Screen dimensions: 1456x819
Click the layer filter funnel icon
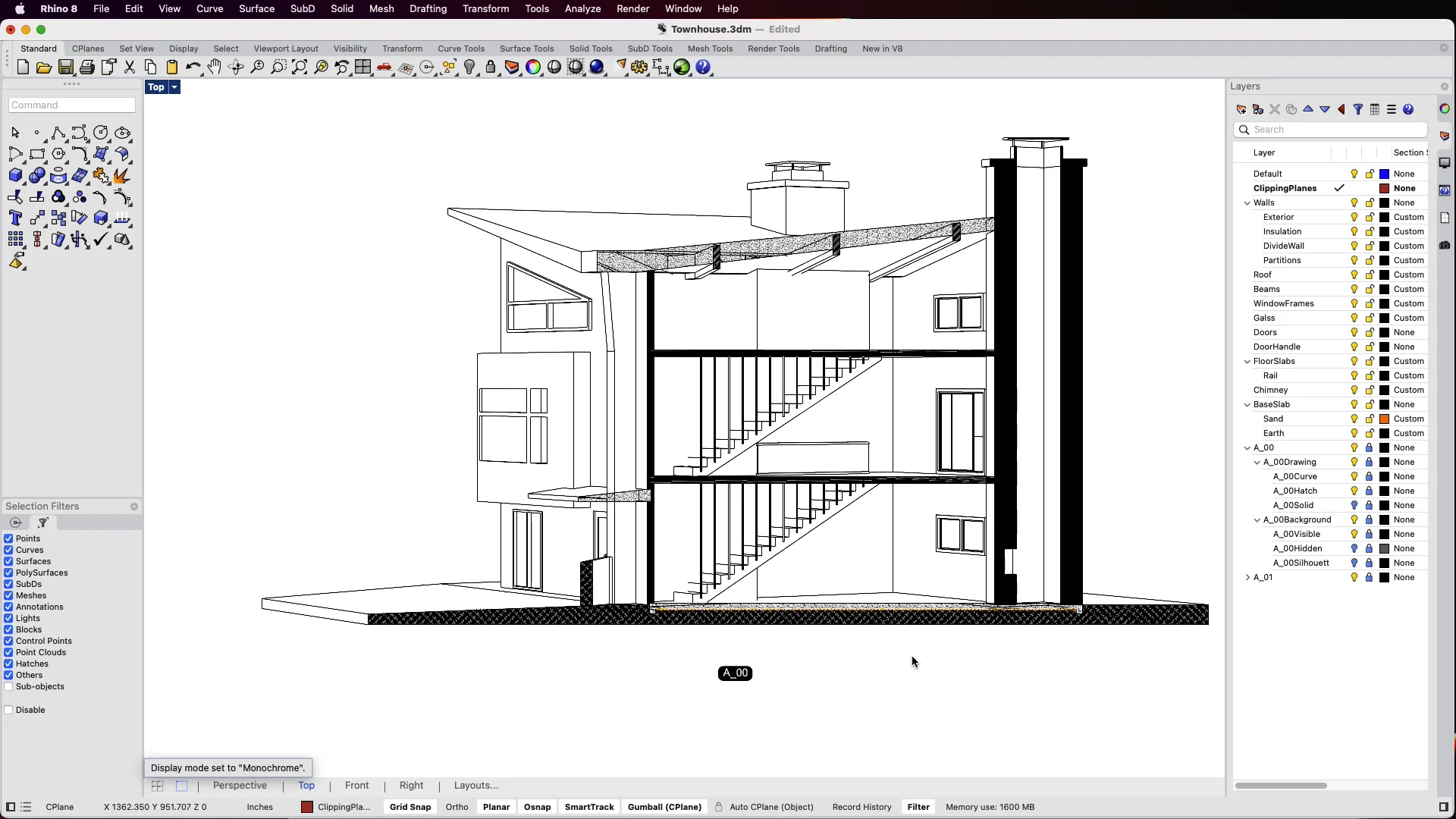(x=1358, y=109)
